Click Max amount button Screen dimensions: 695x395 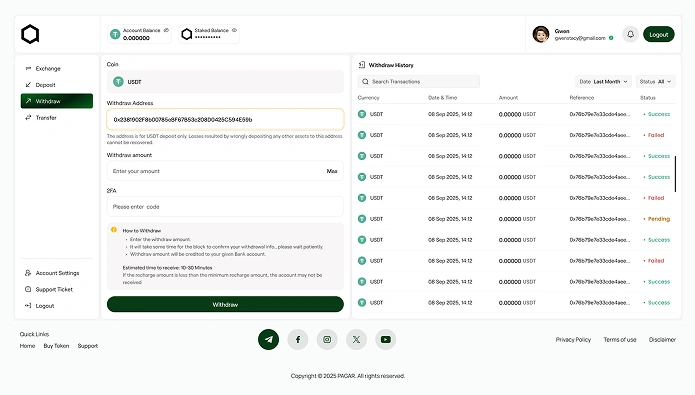click(x=332, y=171)
